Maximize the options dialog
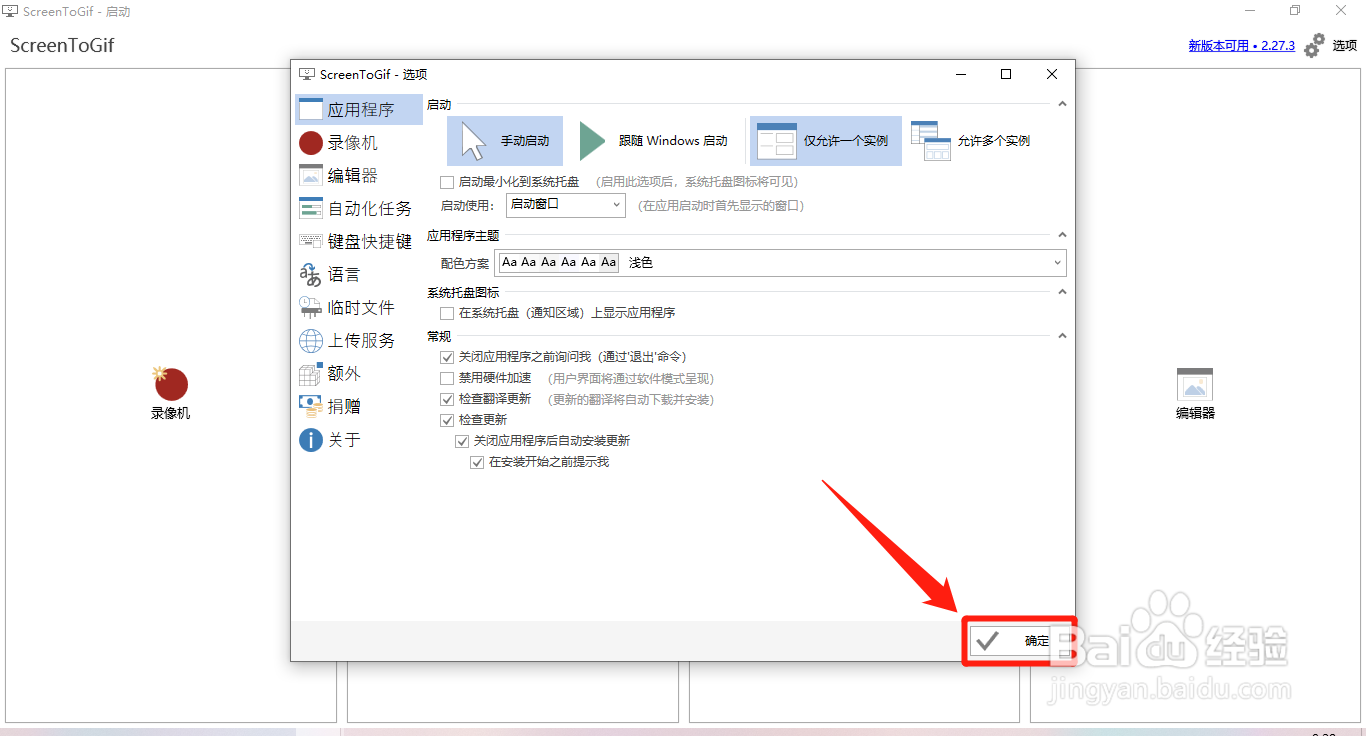 1006,74
